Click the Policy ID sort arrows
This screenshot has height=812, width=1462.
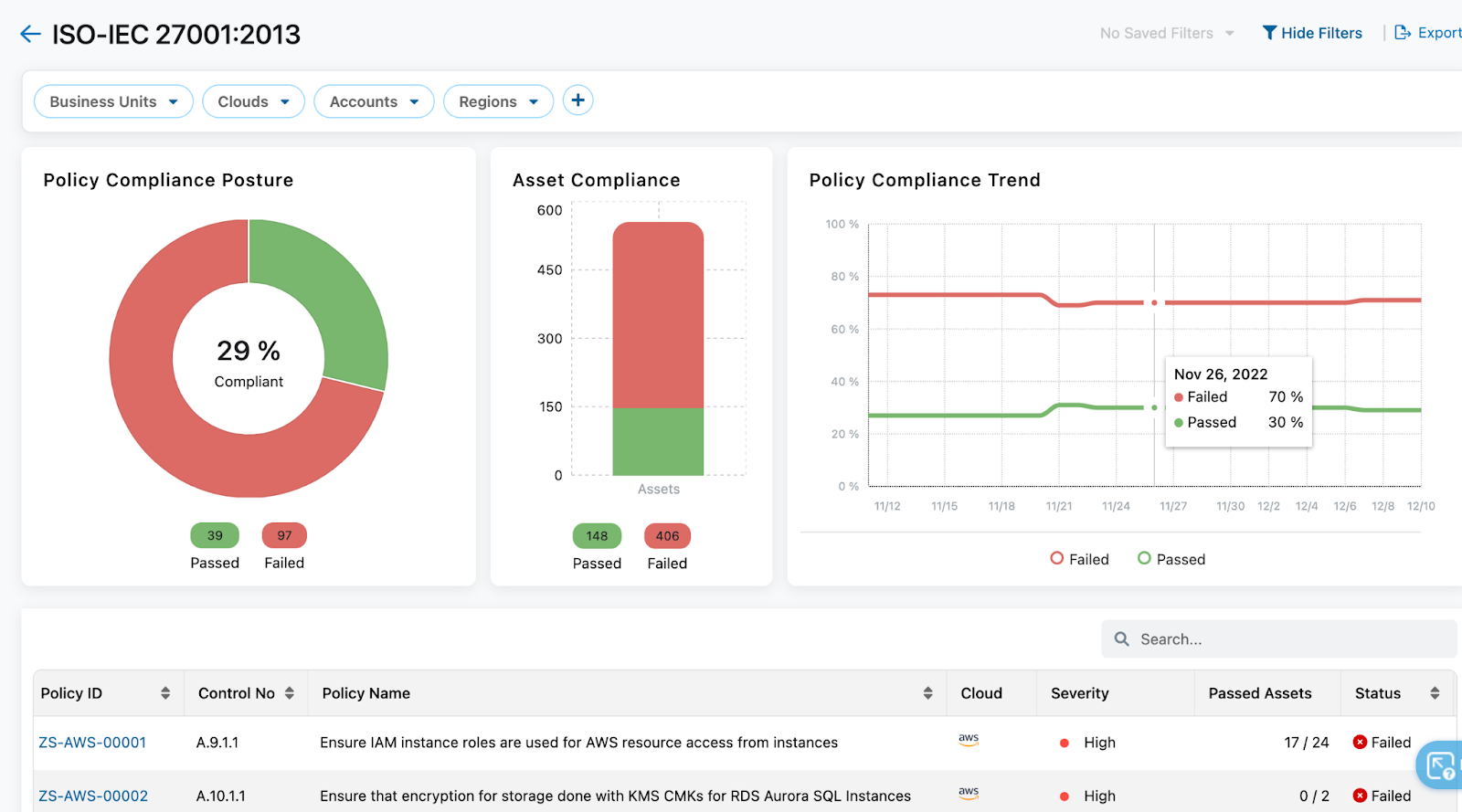point(165,693)
